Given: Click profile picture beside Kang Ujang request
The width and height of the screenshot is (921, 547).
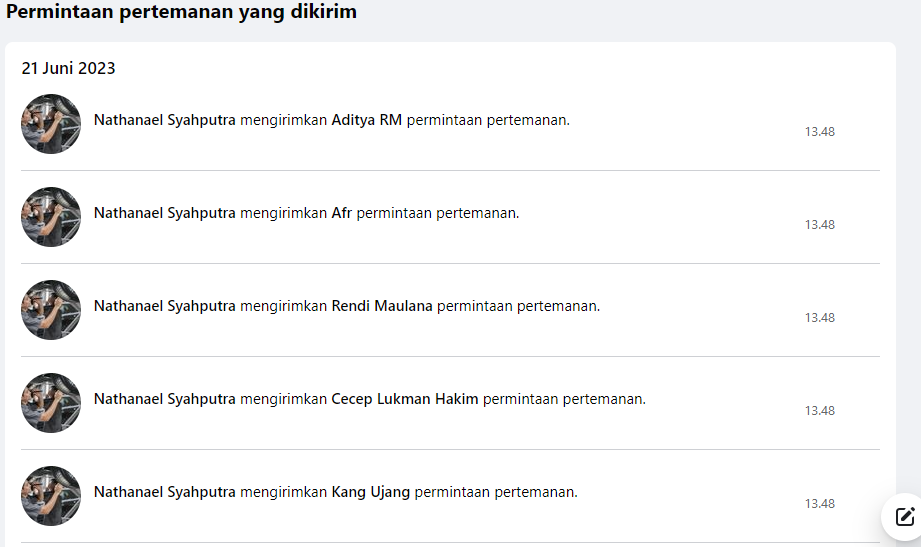Looking at the screenshot, I should [51, 496].
